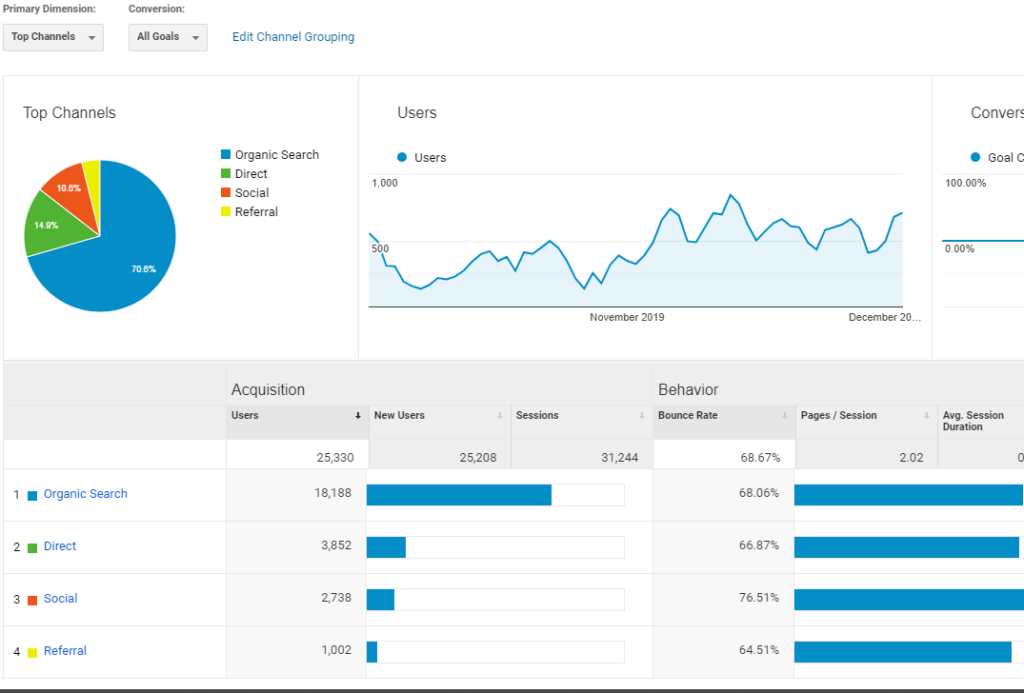Screen dimensions: 1024x693
Task: Click orange Social legend square
Action: 226,193
